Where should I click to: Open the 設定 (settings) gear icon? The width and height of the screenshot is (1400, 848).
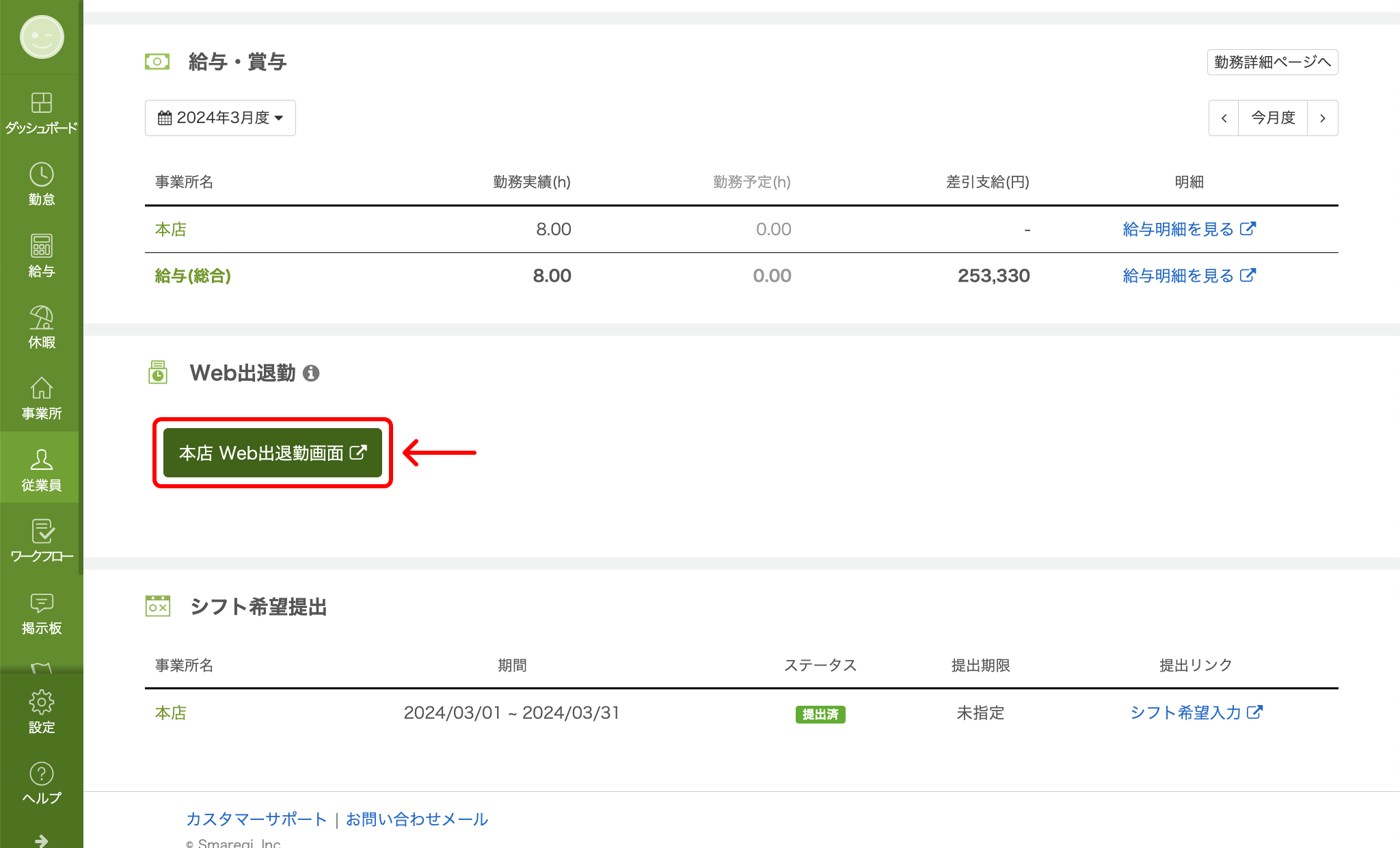click(41, 711)
